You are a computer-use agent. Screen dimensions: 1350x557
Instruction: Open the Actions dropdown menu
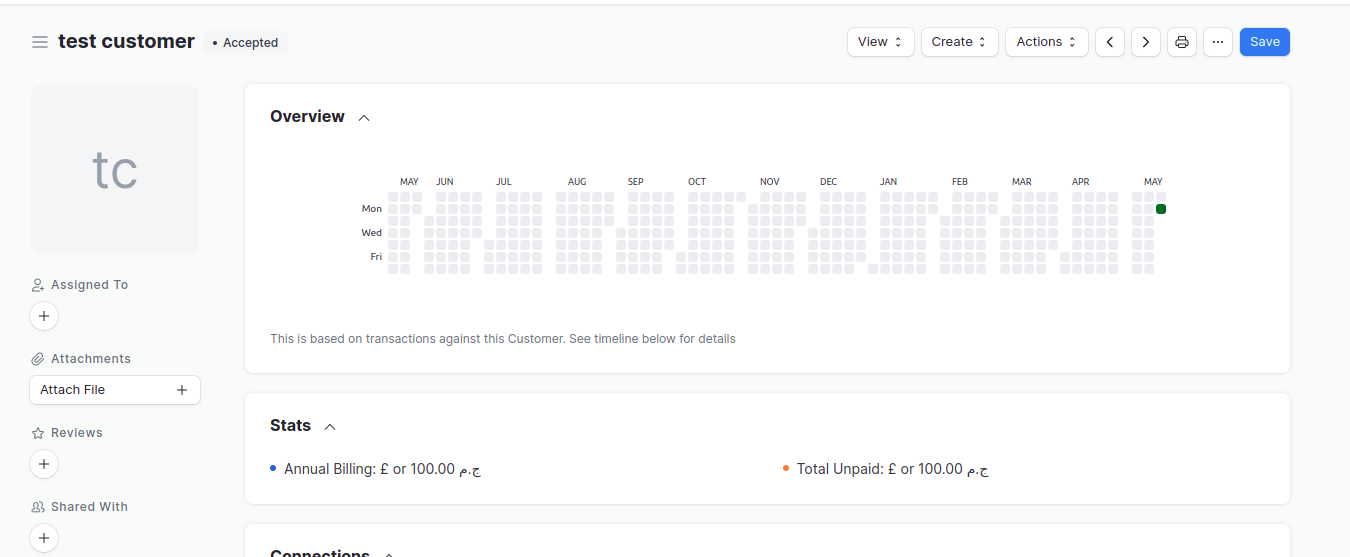[x=1046, y=42]
